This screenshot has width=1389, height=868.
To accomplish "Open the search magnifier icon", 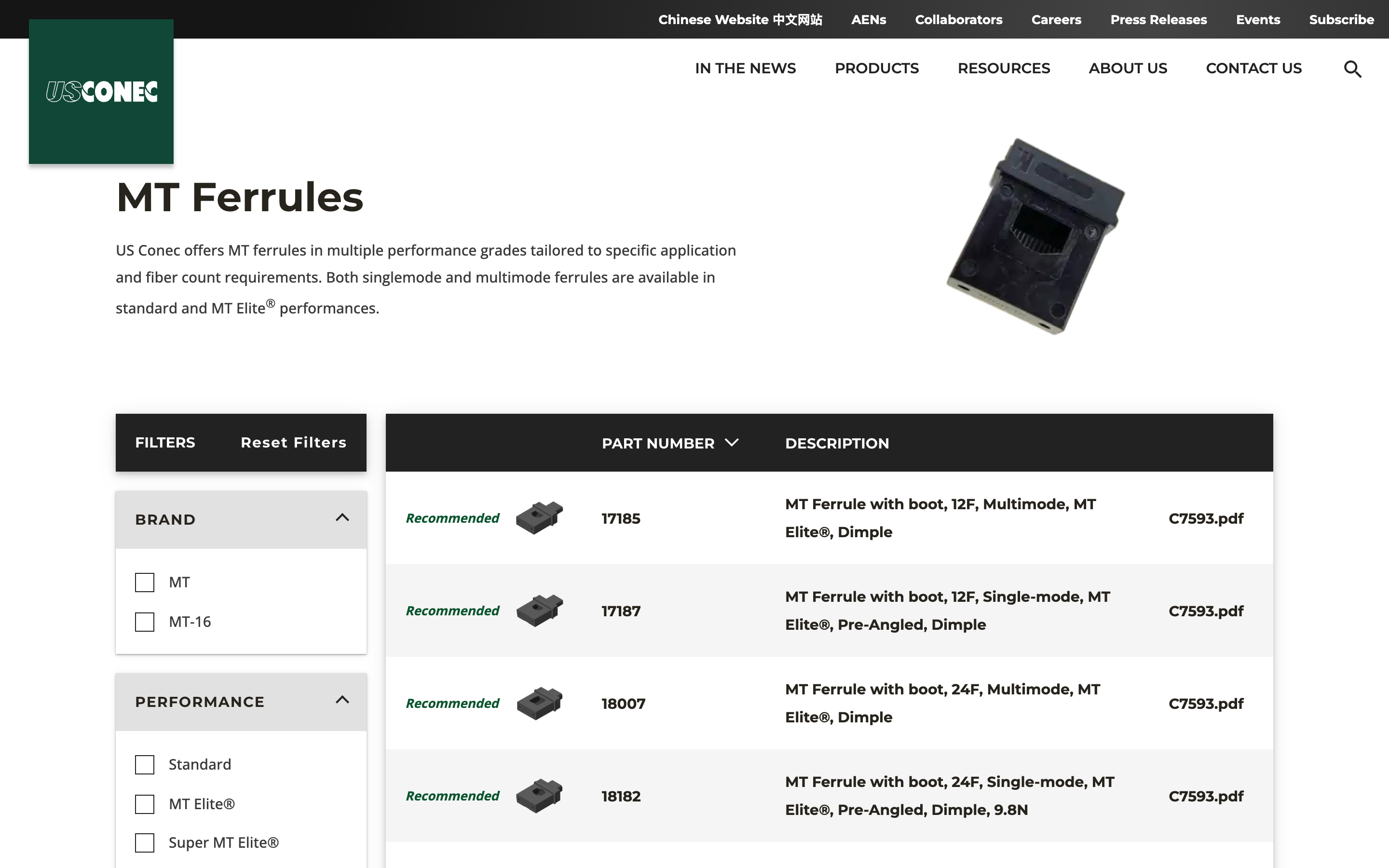I will click(1352, 69).
